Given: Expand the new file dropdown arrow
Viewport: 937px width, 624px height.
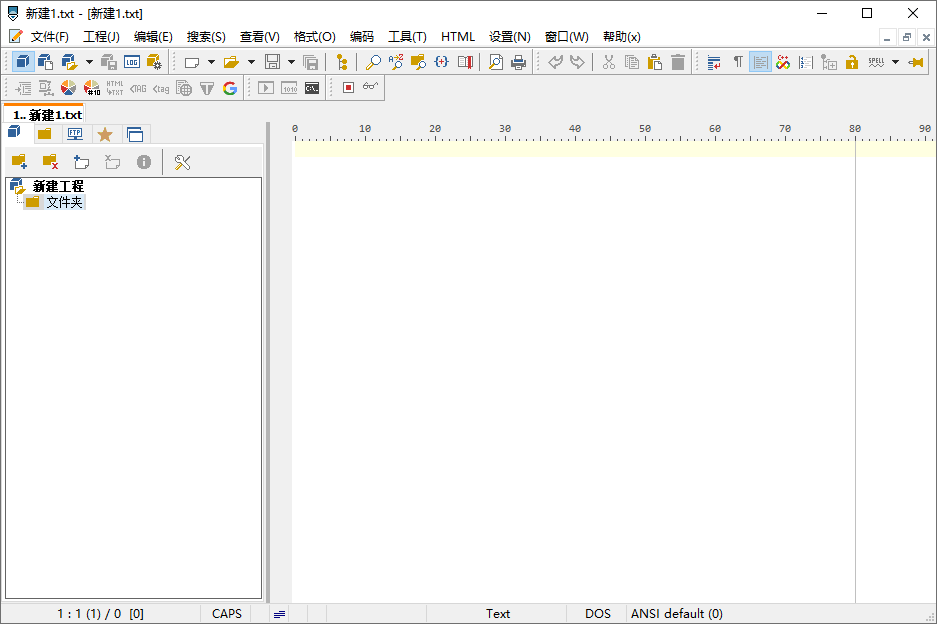Looking at the screenshot, I should tap(211, 62).
